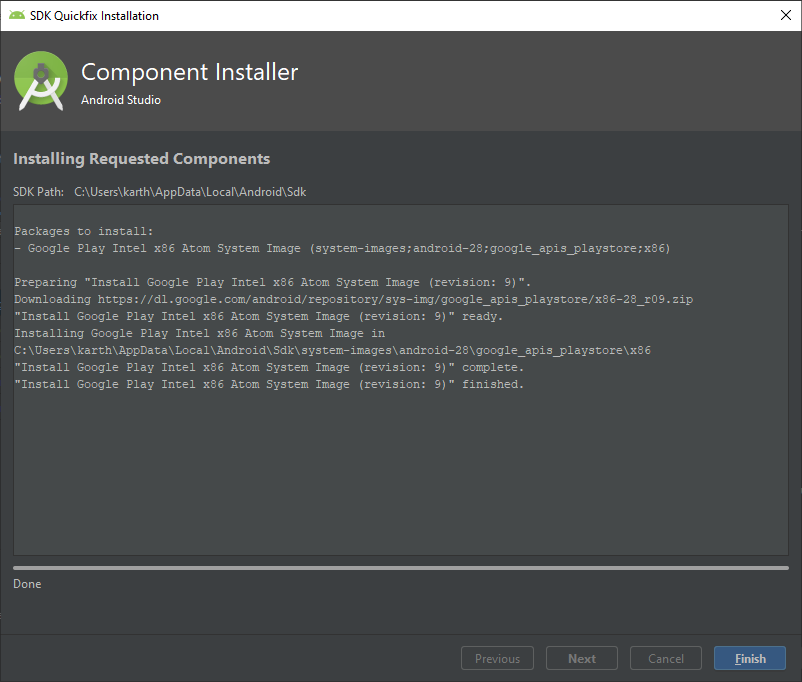802x682 pixels.
Task: Click the log line ending with 'finished.'
Action: tap(269, 384)
